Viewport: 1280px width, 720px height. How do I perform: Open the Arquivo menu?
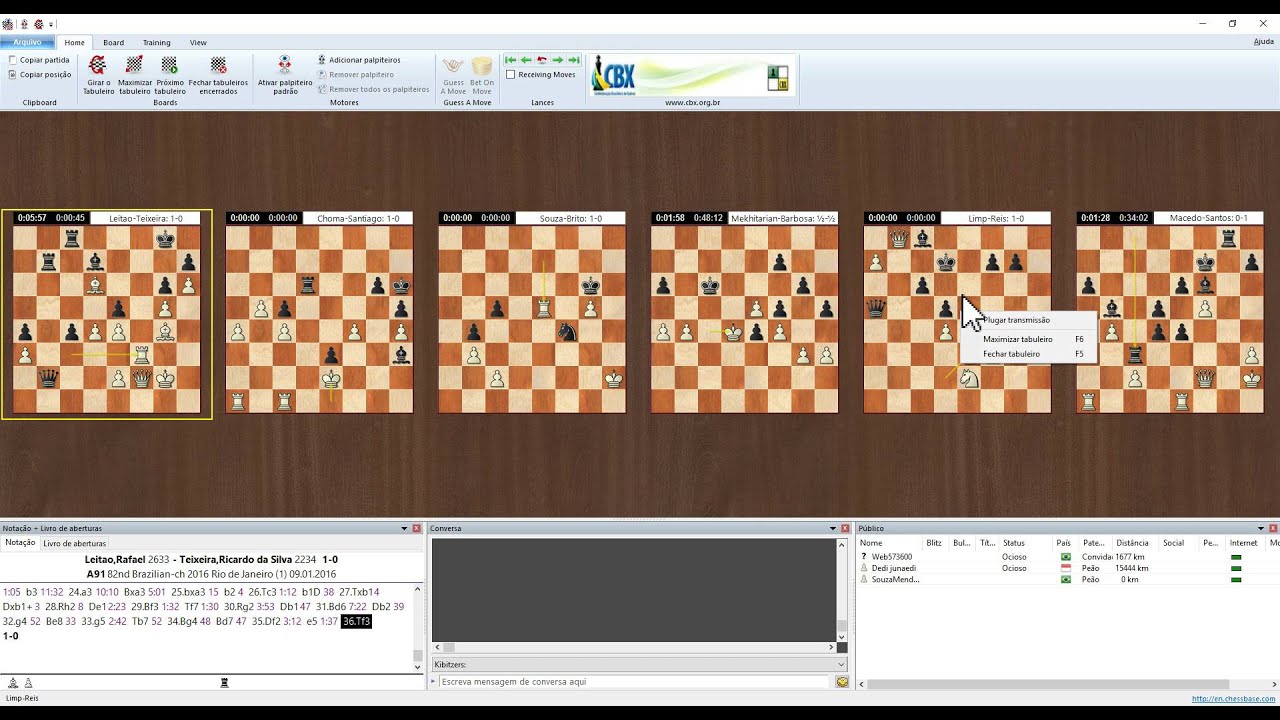(27, 42)
